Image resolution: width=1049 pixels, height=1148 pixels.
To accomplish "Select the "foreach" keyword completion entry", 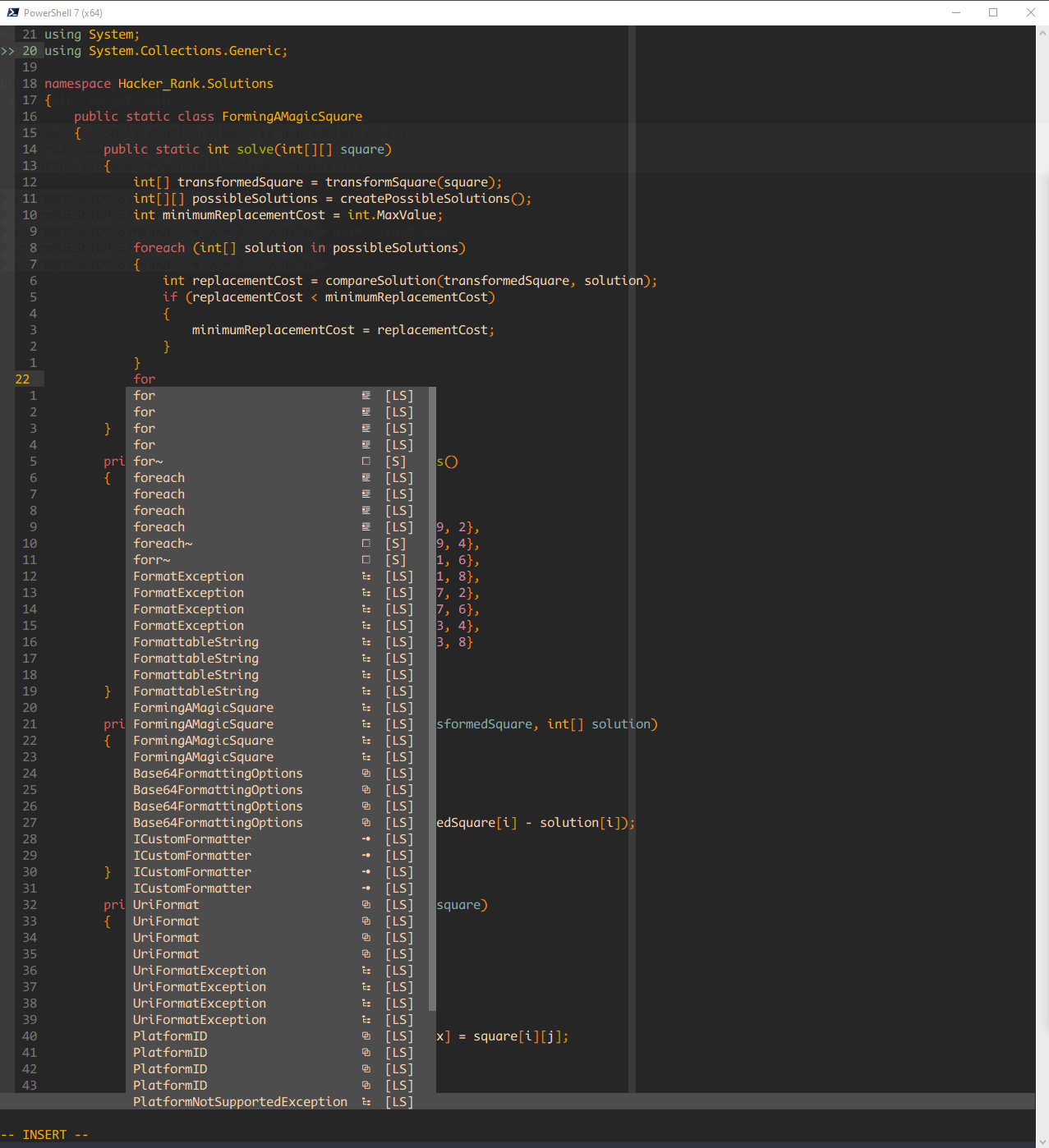I will click(x=159, y=477).
